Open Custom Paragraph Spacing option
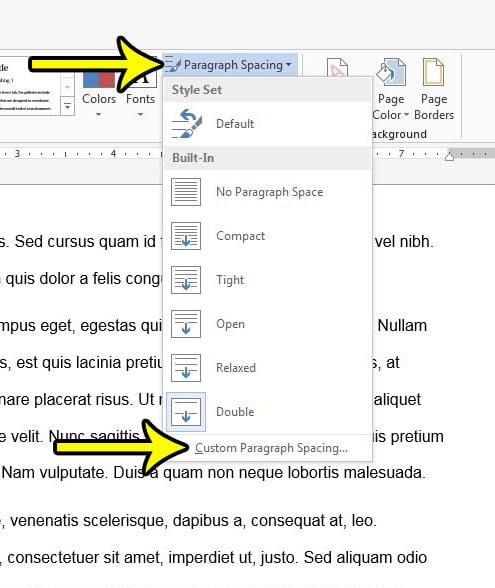Viewport: 495px width, 588px height. (x=272, y=448)
